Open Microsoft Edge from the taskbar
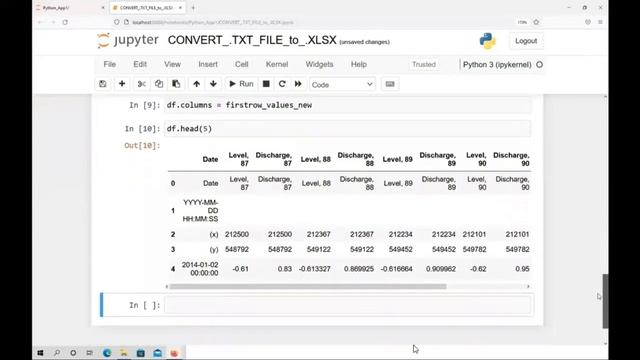Viewport: 640px width, 360px height. (107, 353)
